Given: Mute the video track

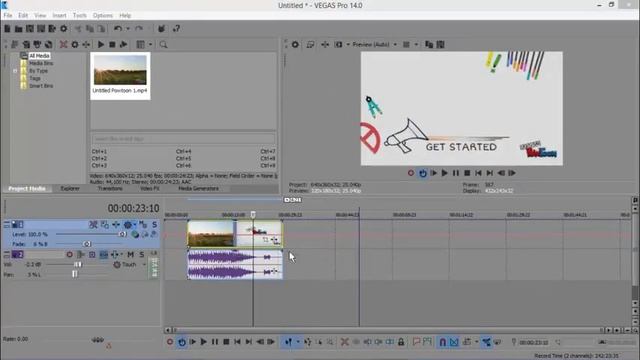Looking at the screenshot, I should click(143, 224).
